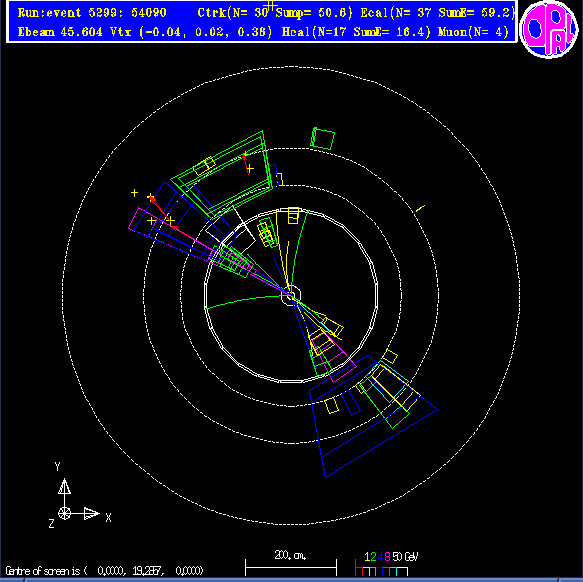Click the large blue hadron calorimeter tower
Viewport: 583px width, 582px height.
click(x=373, y=416)
